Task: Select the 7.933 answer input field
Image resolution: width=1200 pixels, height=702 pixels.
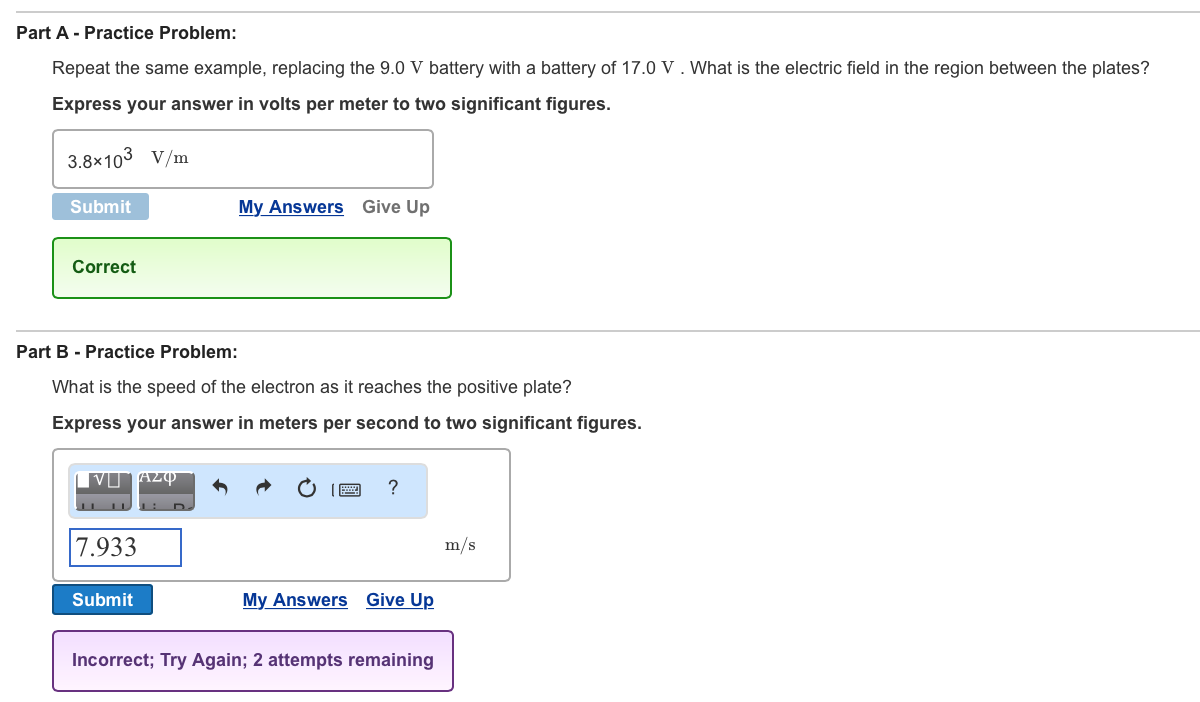Action: (x=124, y=547)
